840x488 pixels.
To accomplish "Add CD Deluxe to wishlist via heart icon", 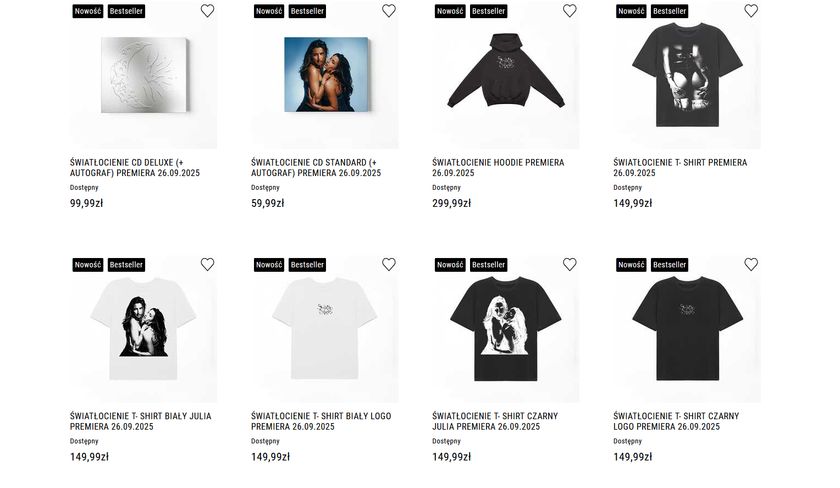I will coord(207,11).
